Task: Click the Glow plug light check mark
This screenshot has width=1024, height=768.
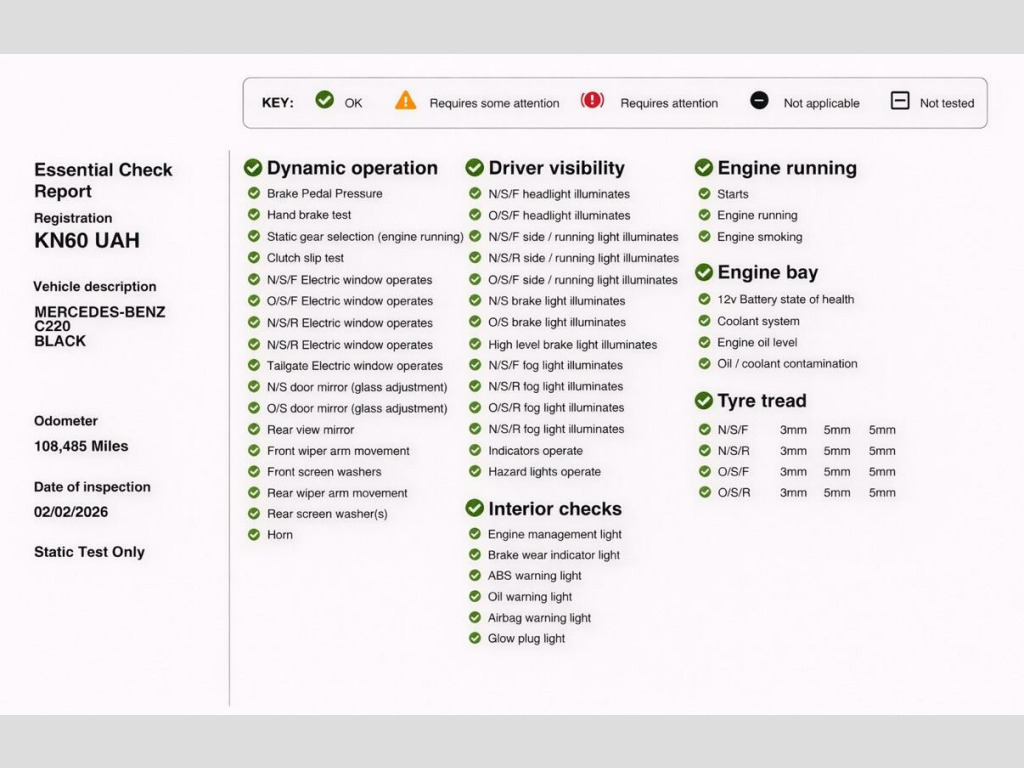Action: pos(475,639)
